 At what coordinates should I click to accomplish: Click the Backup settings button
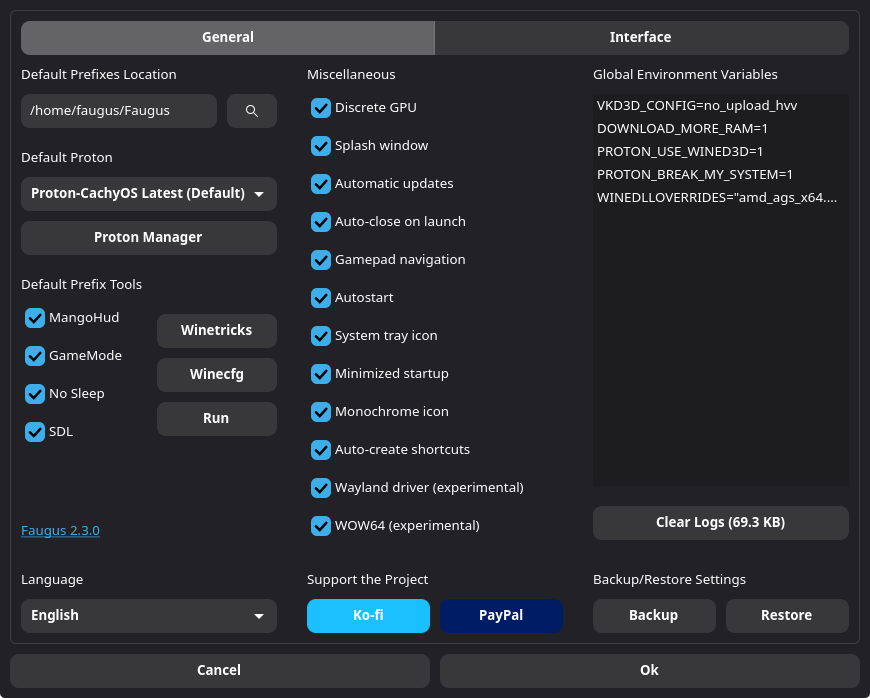coord(654,615)
